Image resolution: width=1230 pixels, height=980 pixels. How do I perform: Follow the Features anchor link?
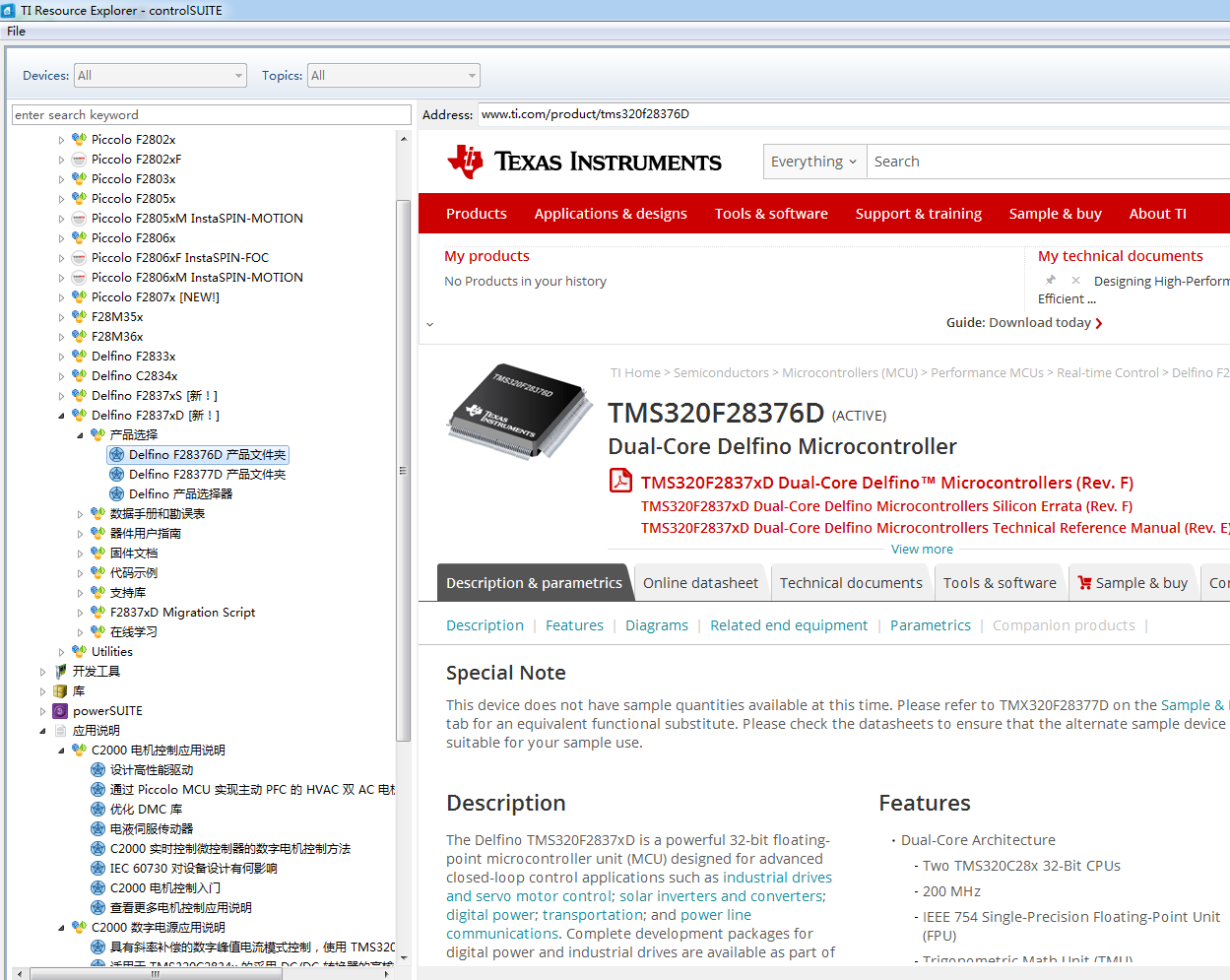574,625
